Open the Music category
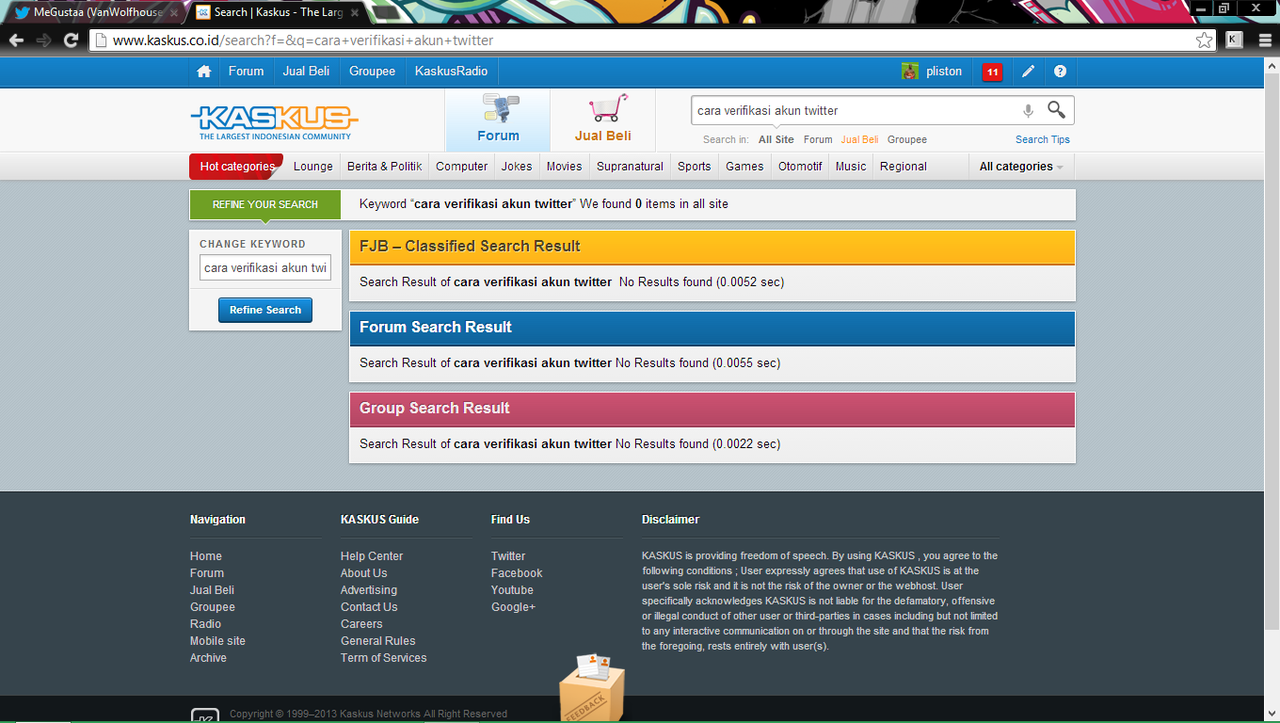Image resolution: width=1280 pixels, height=723 pixels. click(x=851, y=166)
